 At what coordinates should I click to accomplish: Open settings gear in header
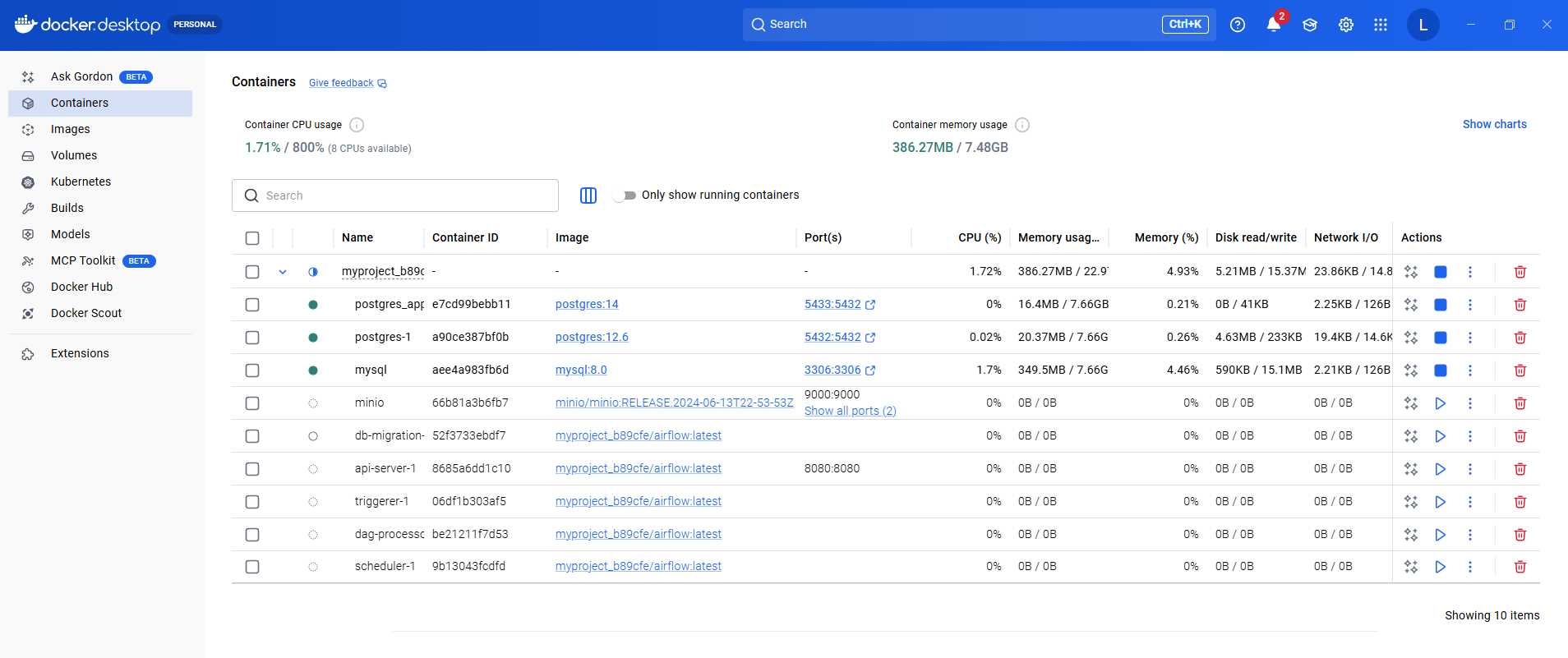[x=1345, y=25]
